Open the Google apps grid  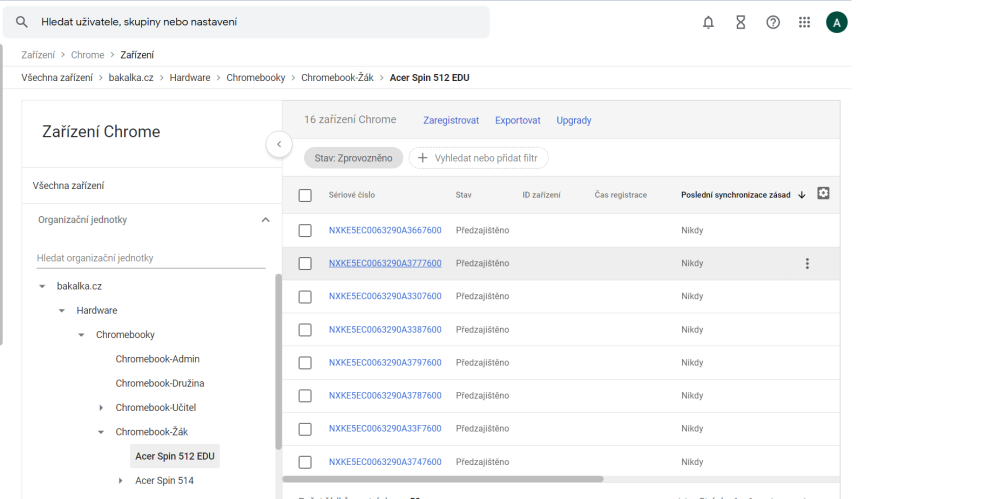[x=804, y=22]
